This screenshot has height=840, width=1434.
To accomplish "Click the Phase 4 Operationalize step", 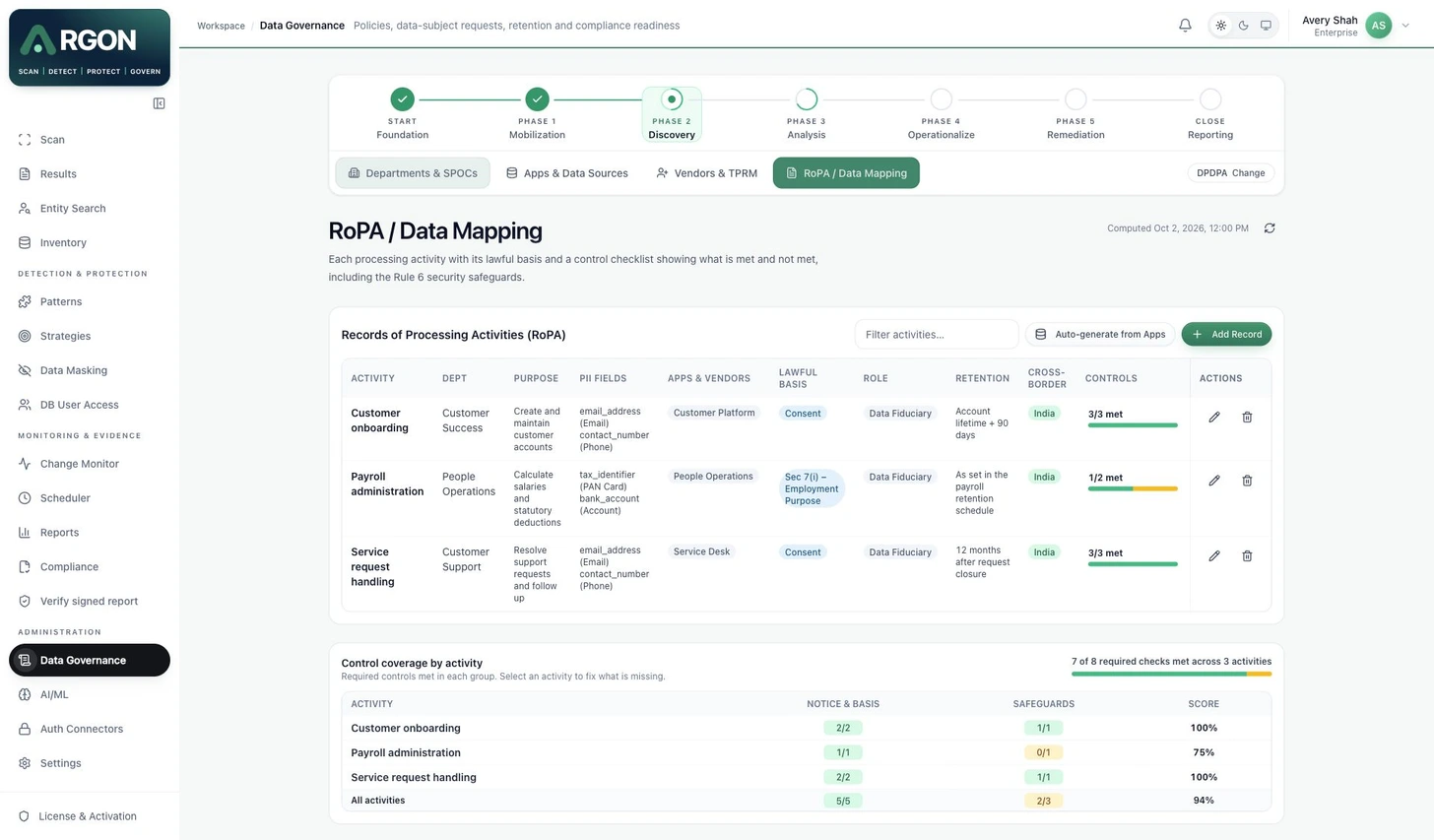I will [941, 114].
